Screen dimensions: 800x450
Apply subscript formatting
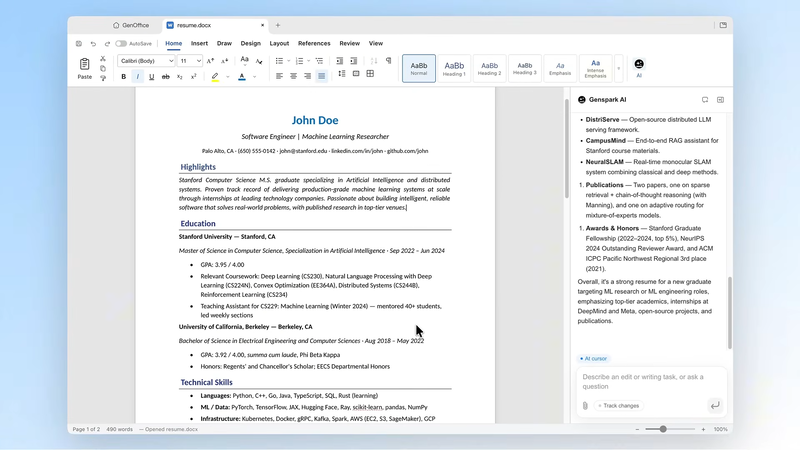tap(180, 77)
